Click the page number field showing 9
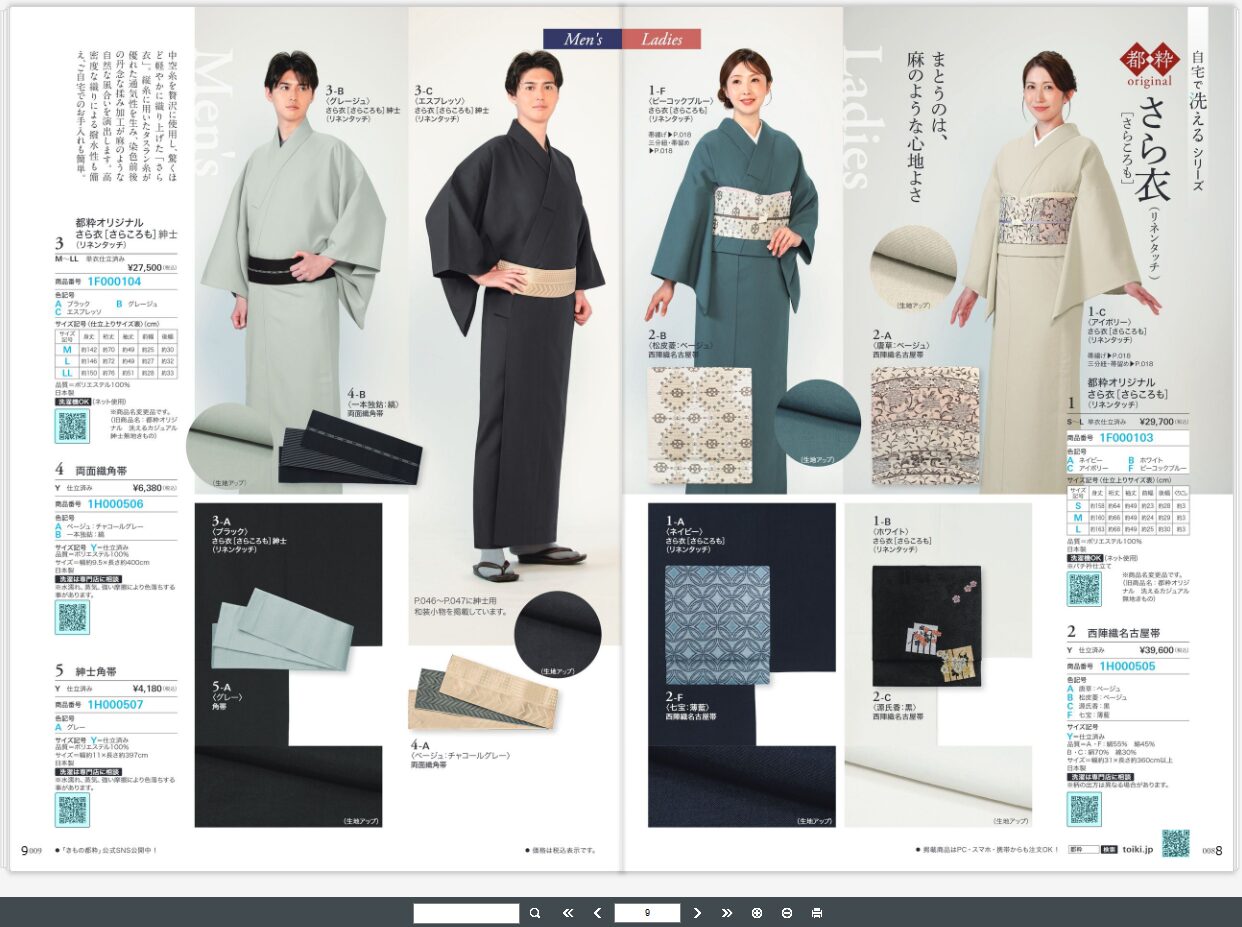This screenshot has width=1242, height=927. point(647,913)
